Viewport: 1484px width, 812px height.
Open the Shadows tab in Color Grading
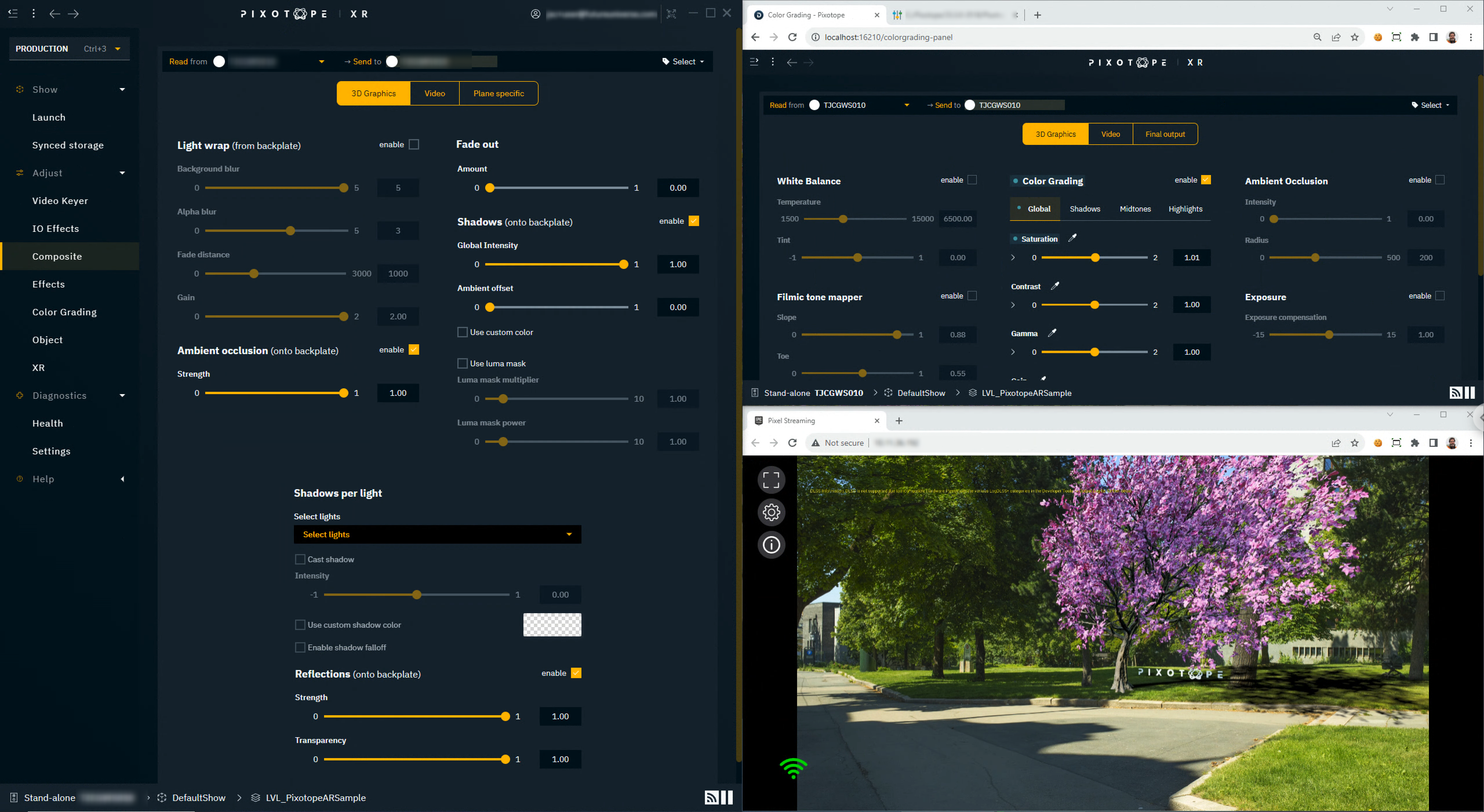pyautogui.click(x=1085, y=209)
